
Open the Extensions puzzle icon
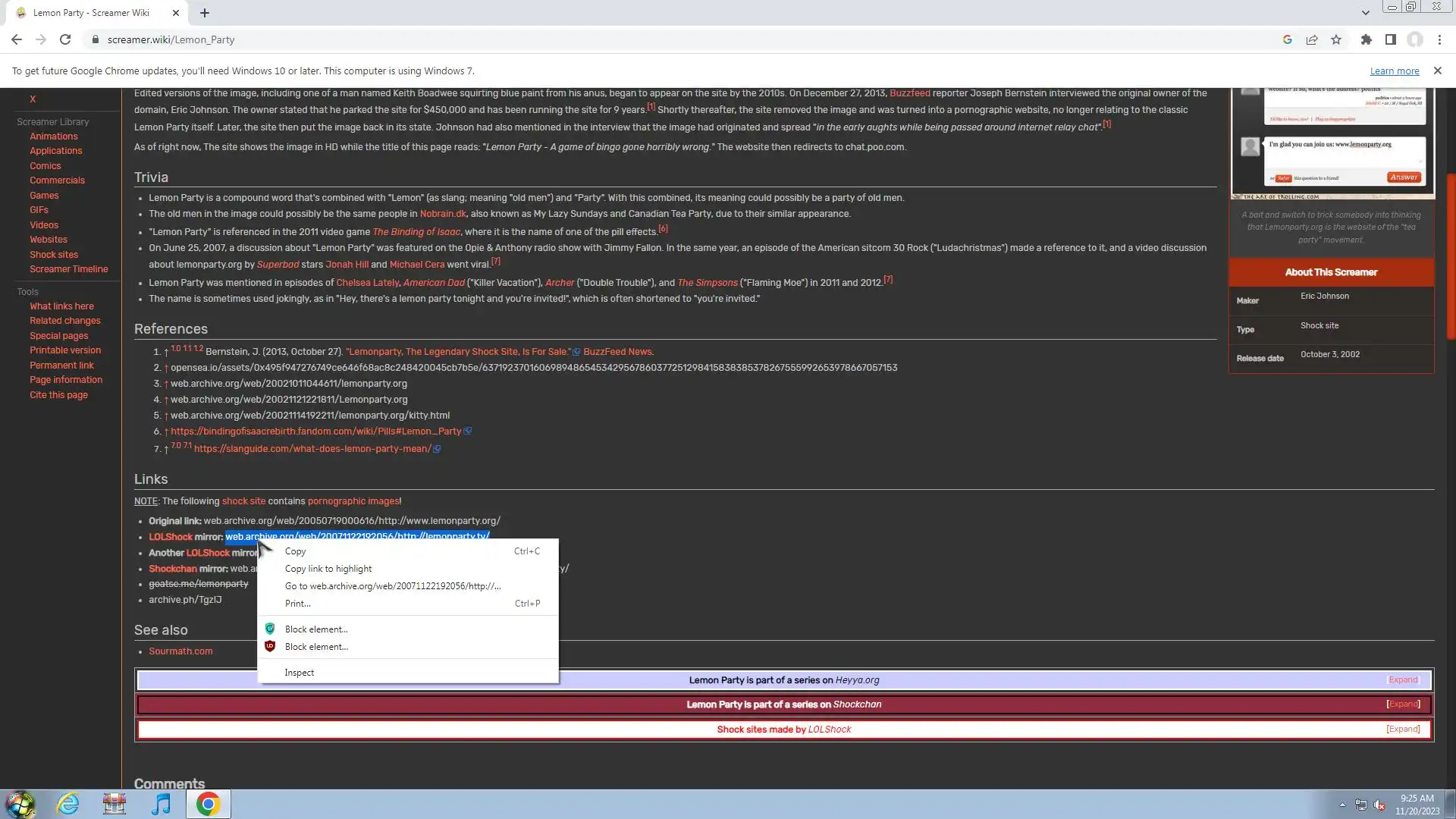pos(1366,39)
